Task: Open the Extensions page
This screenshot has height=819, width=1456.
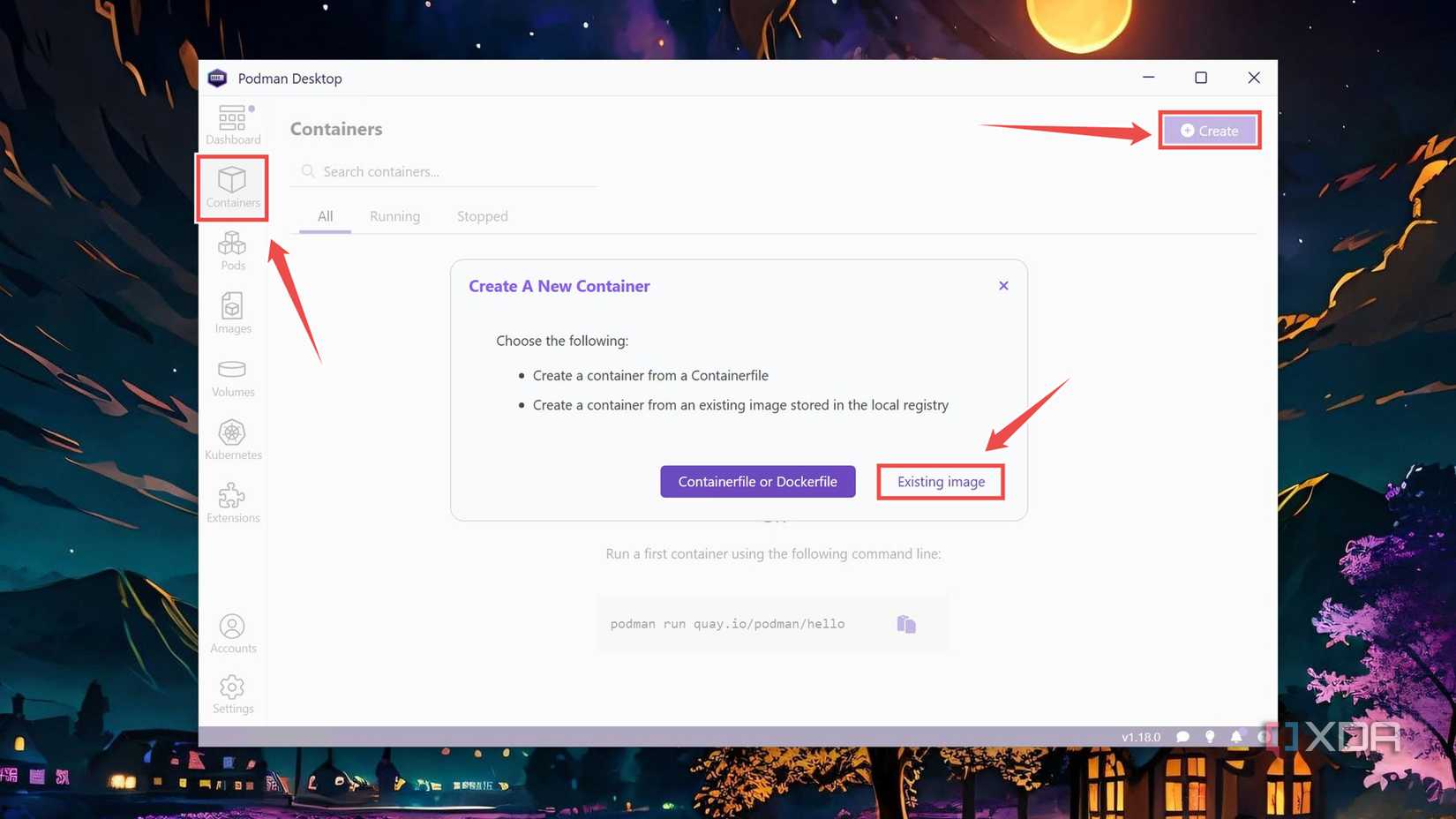Action: tap(233, 502)
